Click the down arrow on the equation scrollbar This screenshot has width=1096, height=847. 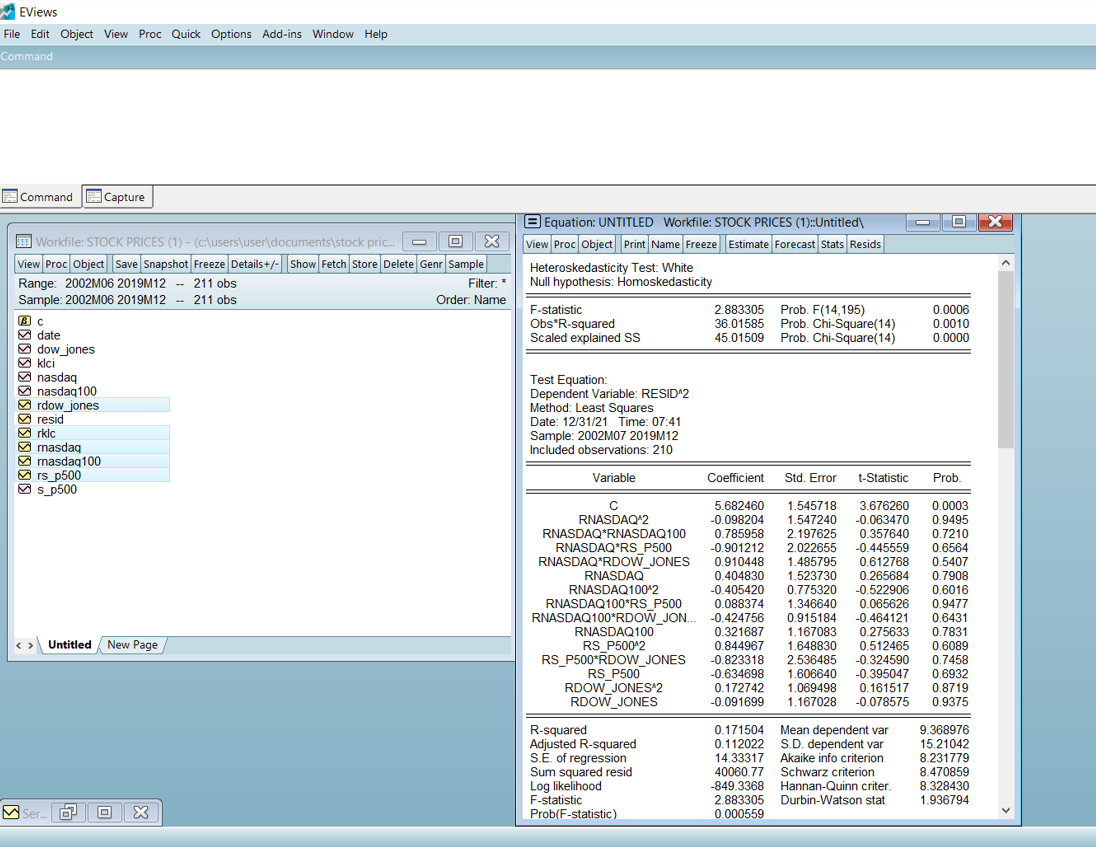[1005, 809]
